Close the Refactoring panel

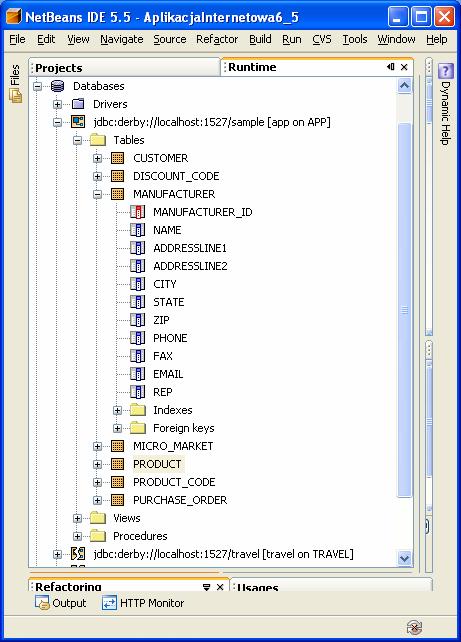[220, 587]
